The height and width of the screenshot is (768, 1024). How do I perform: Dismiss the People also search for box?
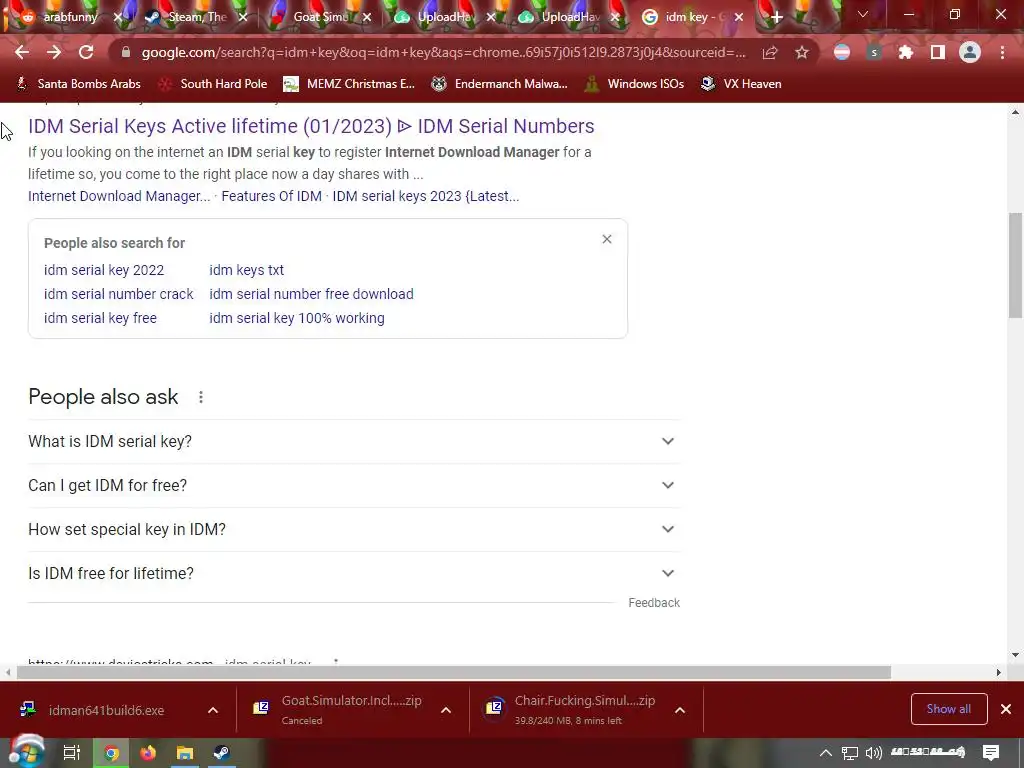click(x=607, y=239)
